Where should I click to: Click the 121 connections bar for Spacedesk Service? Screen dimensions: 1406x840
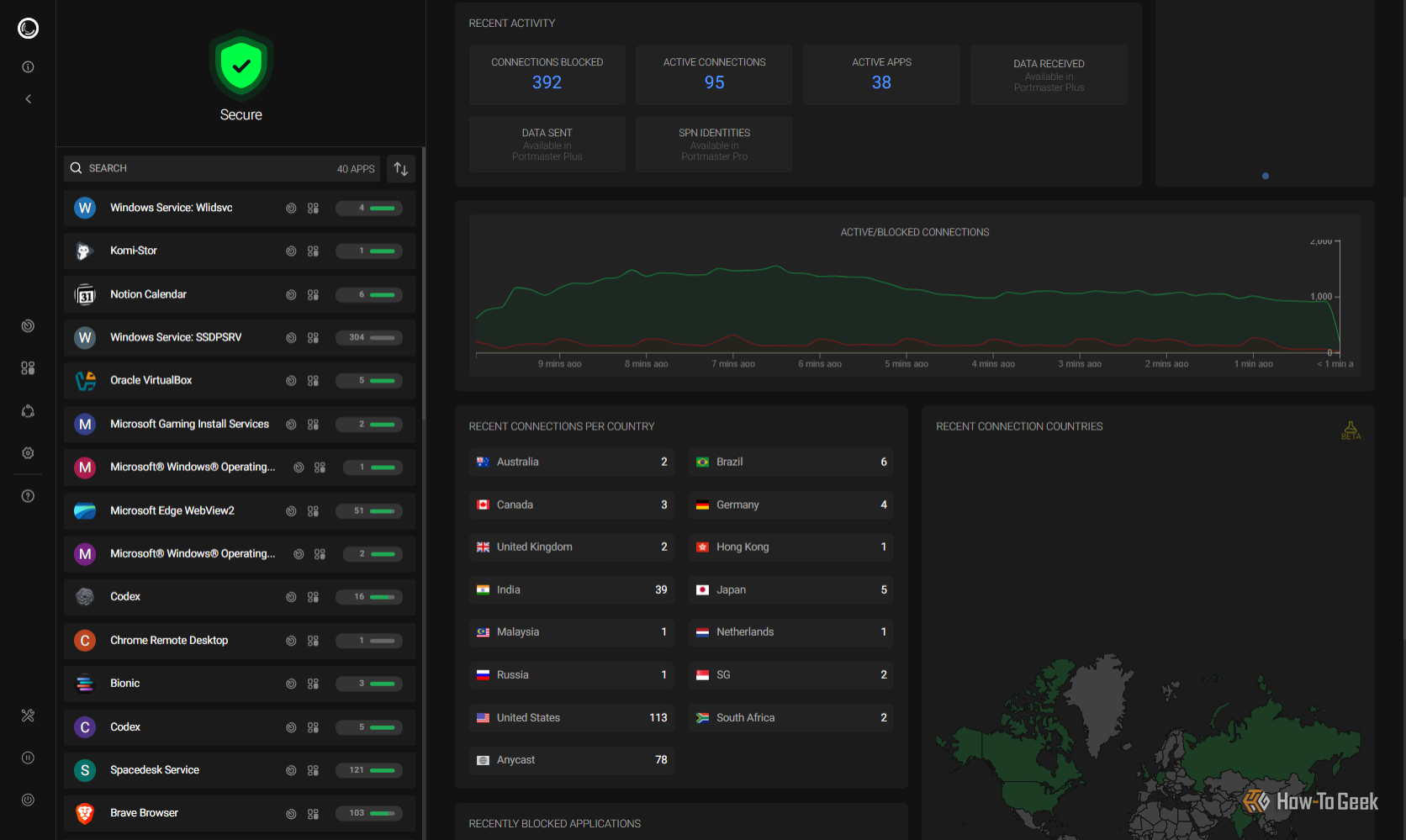(369, 771)
